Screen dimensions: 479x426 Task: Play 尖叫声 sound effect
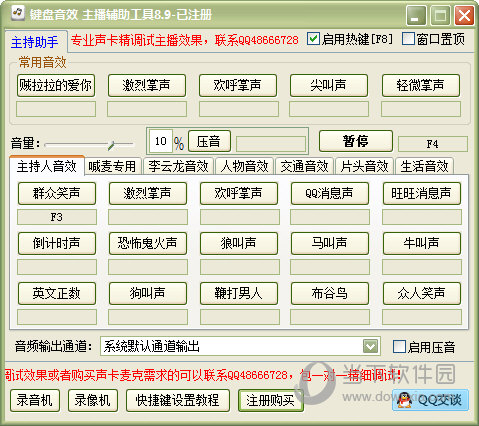coord(329,86)
